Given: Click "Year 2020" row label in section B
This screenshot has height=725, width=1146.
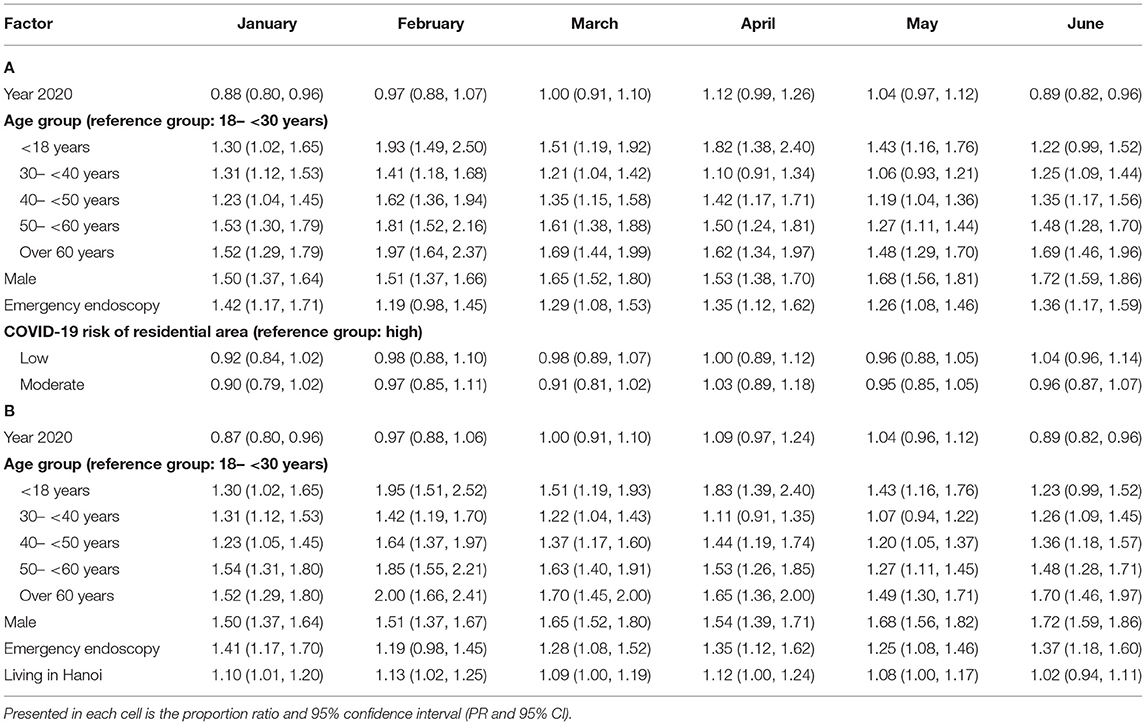Looking at the screenshot, I should [38, 437].
